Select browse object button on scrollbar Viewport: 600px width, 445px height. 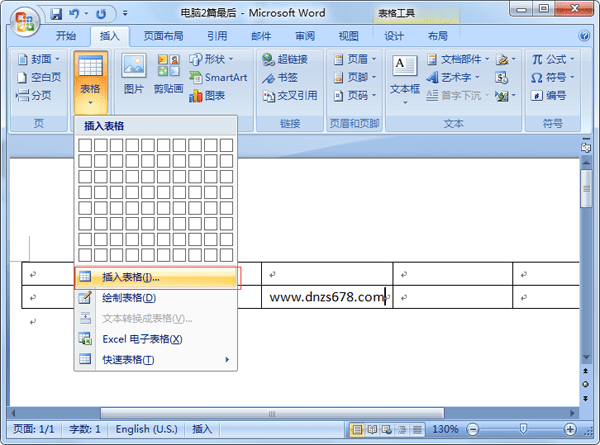coord(585,384)
